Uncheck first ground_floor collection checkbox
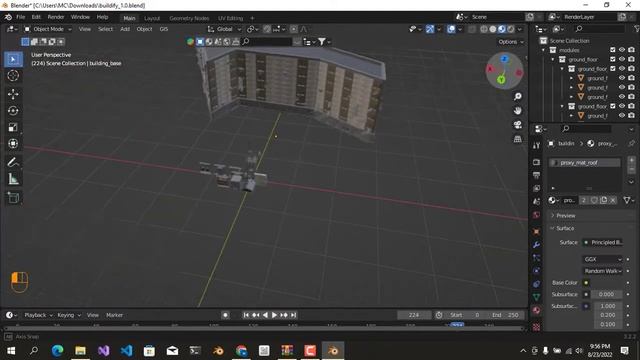Screen dimensions: 640x360 612,59
